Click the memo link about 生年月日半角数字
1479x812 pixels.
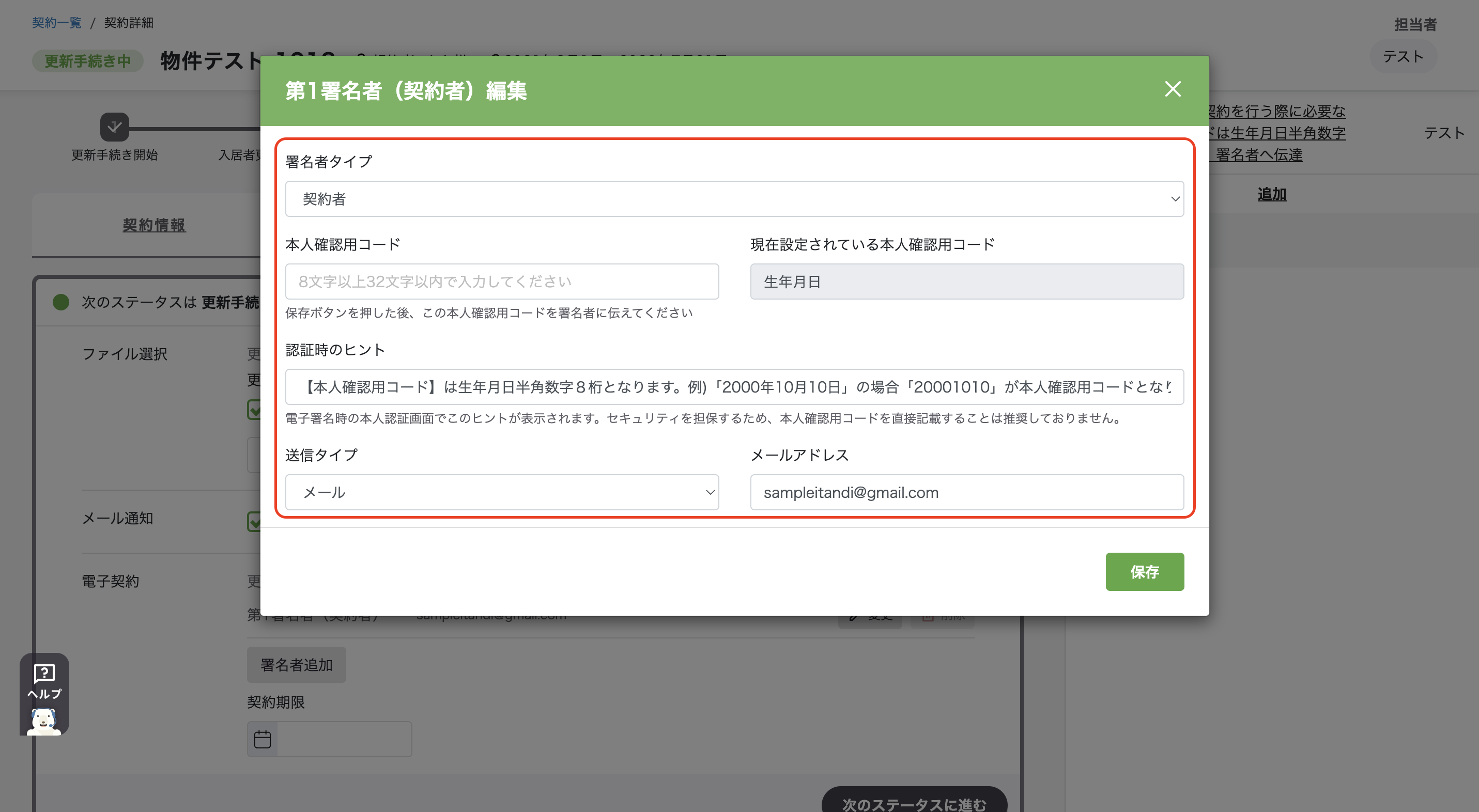click(x=1277, y=133)
